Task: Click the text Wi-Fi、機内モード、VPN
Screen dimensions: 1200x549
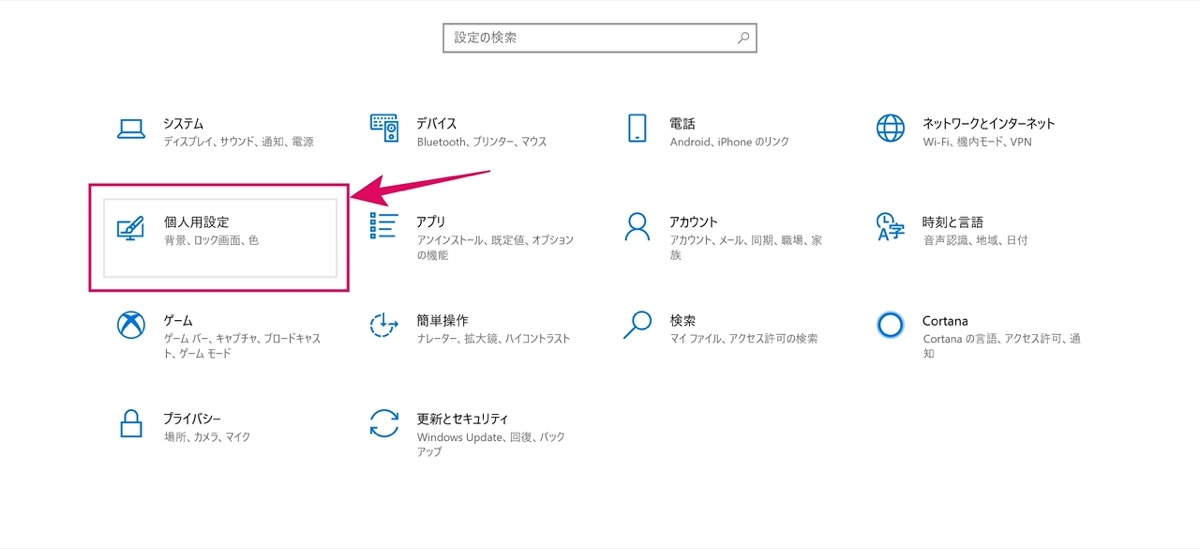Action: pos(977,142)
